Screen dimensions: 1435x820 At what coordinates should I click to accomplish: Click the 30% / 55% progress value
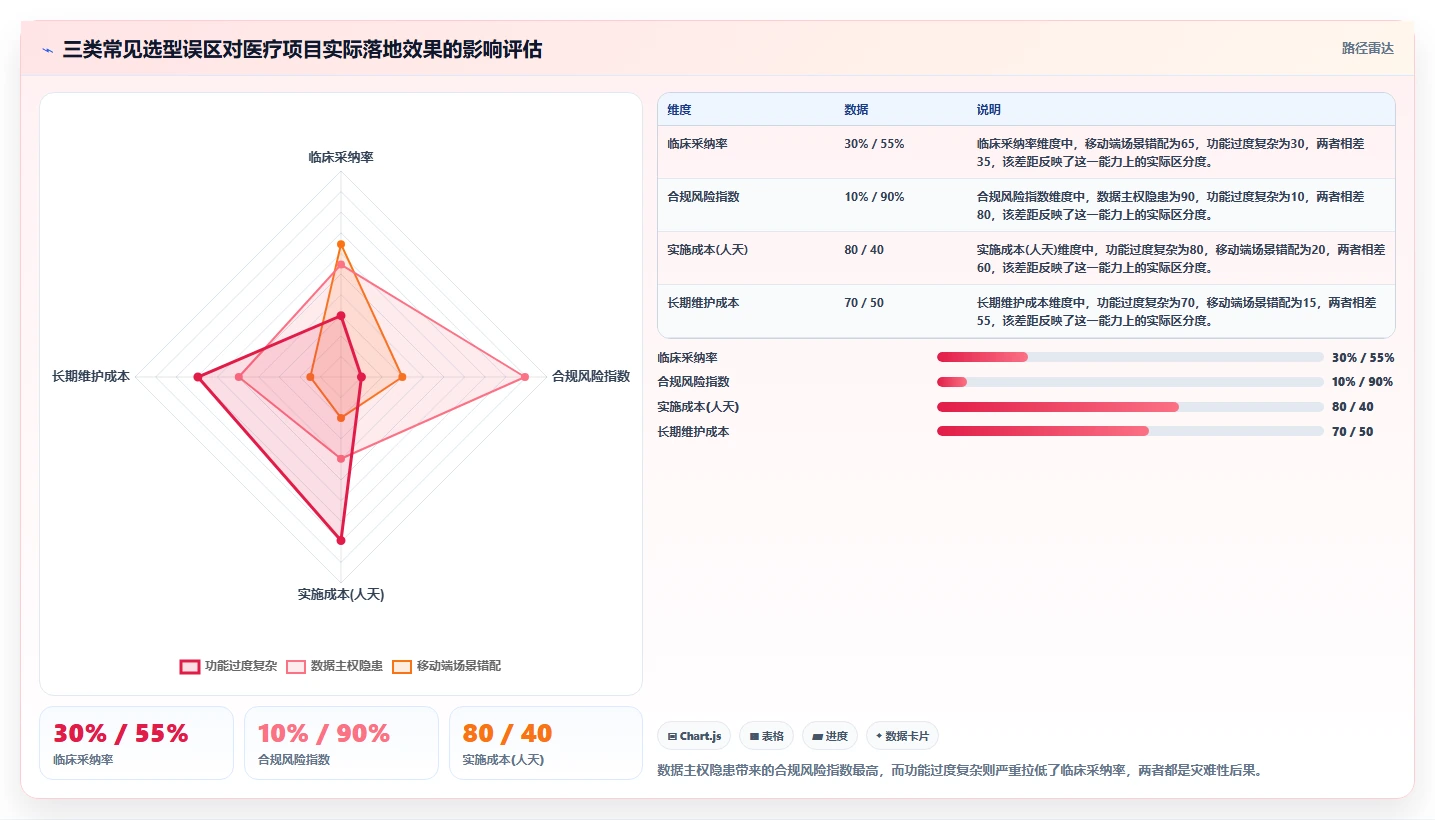click(x=1363, y=357)
